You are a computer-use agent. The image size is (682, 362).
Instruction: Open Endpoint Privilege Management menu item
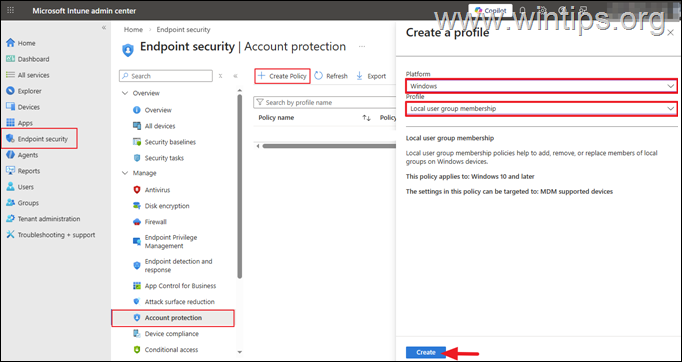(171, 241)
